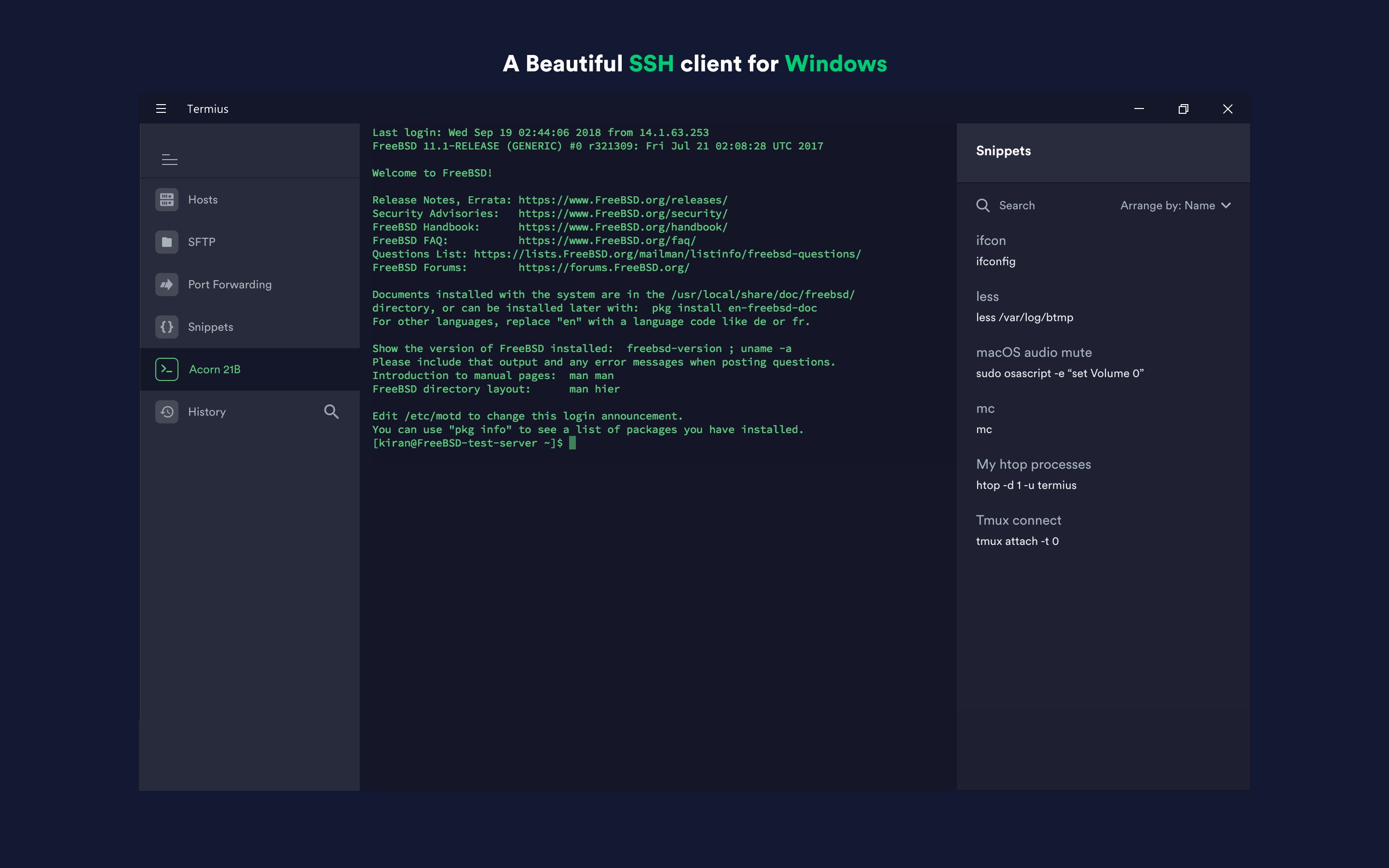Select the Port Forwarding menu label
The image size is (1389, 868).
pos(230,285)
